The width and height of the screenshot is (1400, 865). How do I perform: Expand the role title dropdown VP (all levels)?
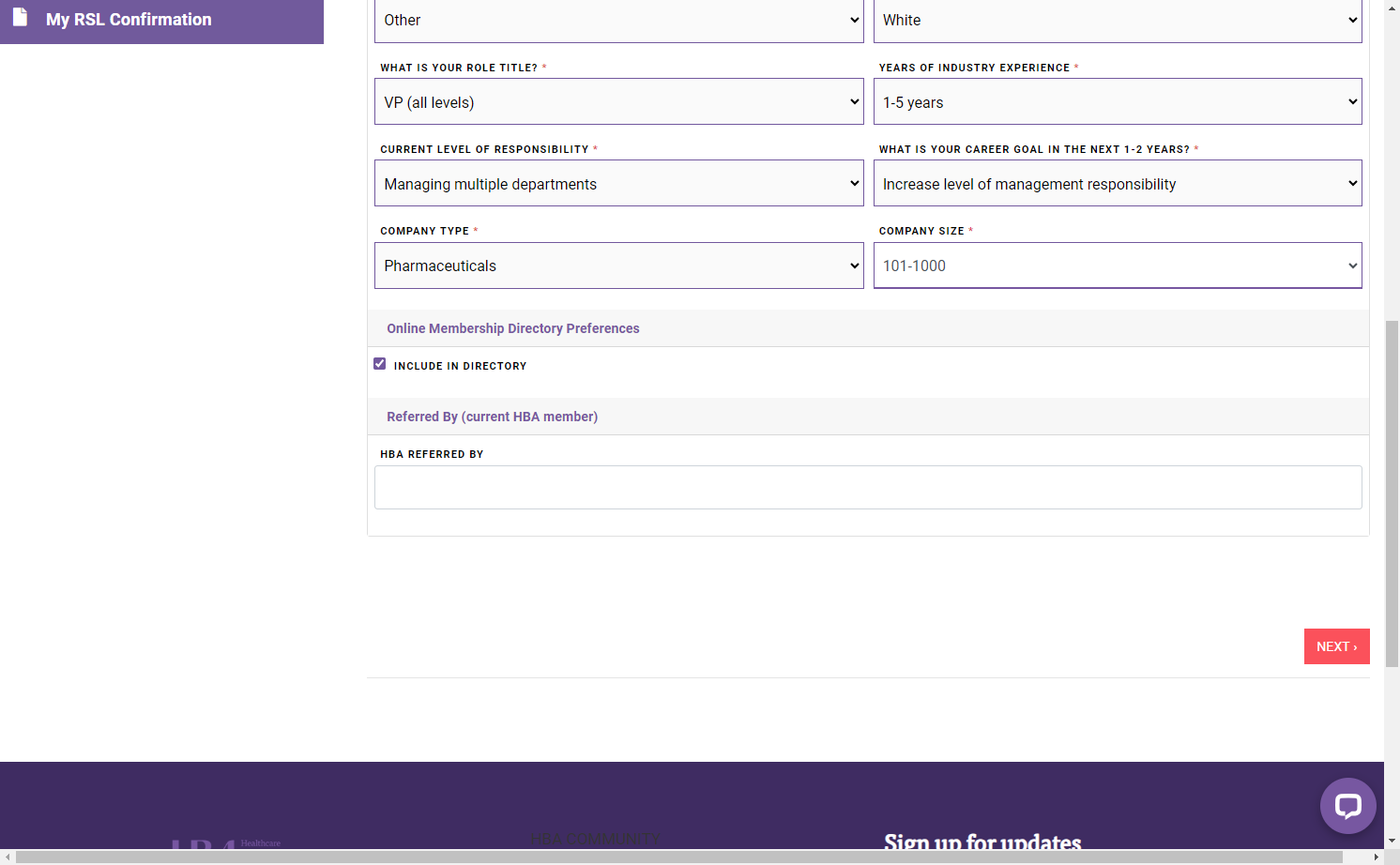pyautogui.click(x=619, y=101)
